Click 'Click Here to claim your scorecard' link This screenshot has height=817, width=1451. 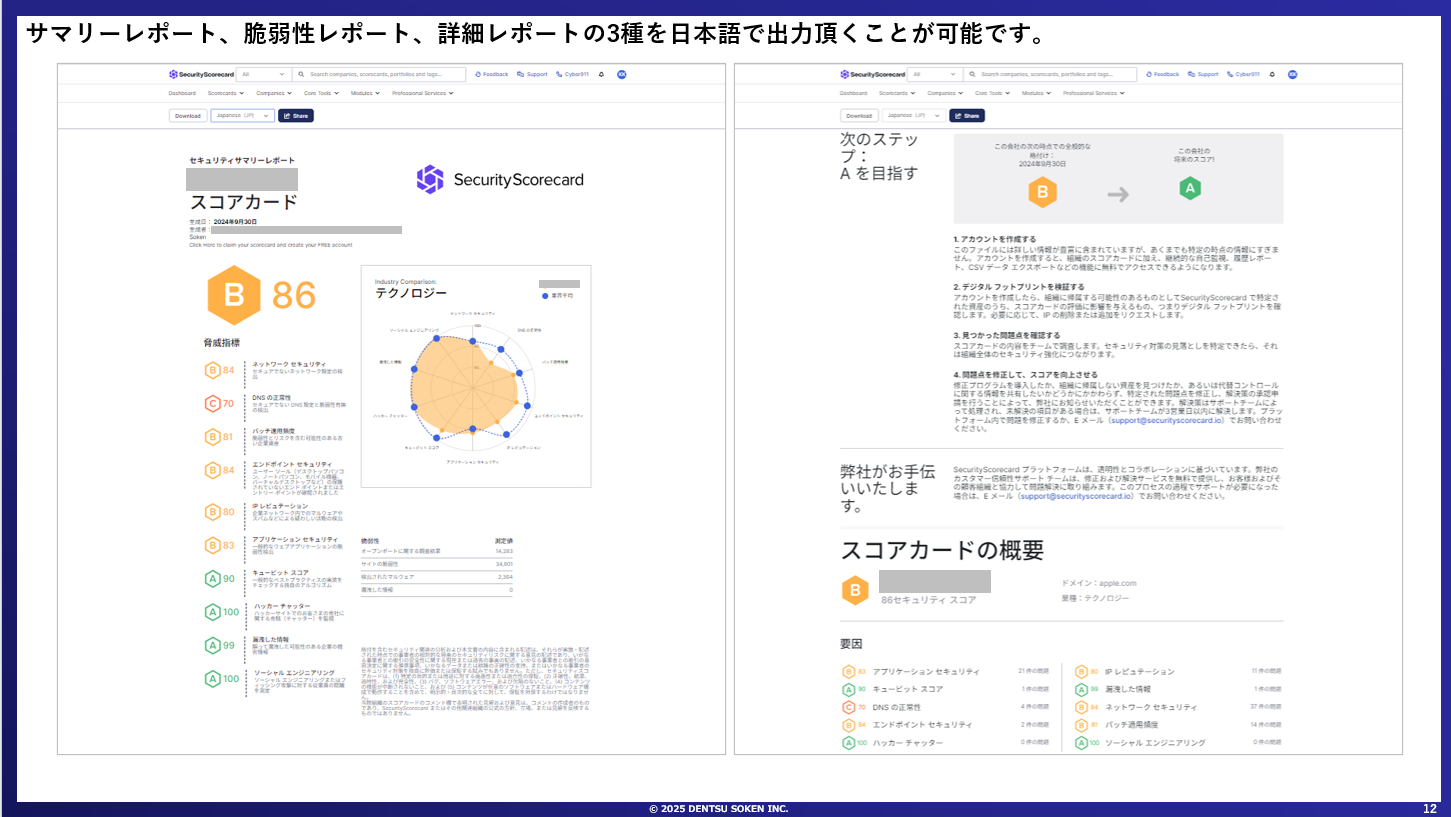coord(270,244)
